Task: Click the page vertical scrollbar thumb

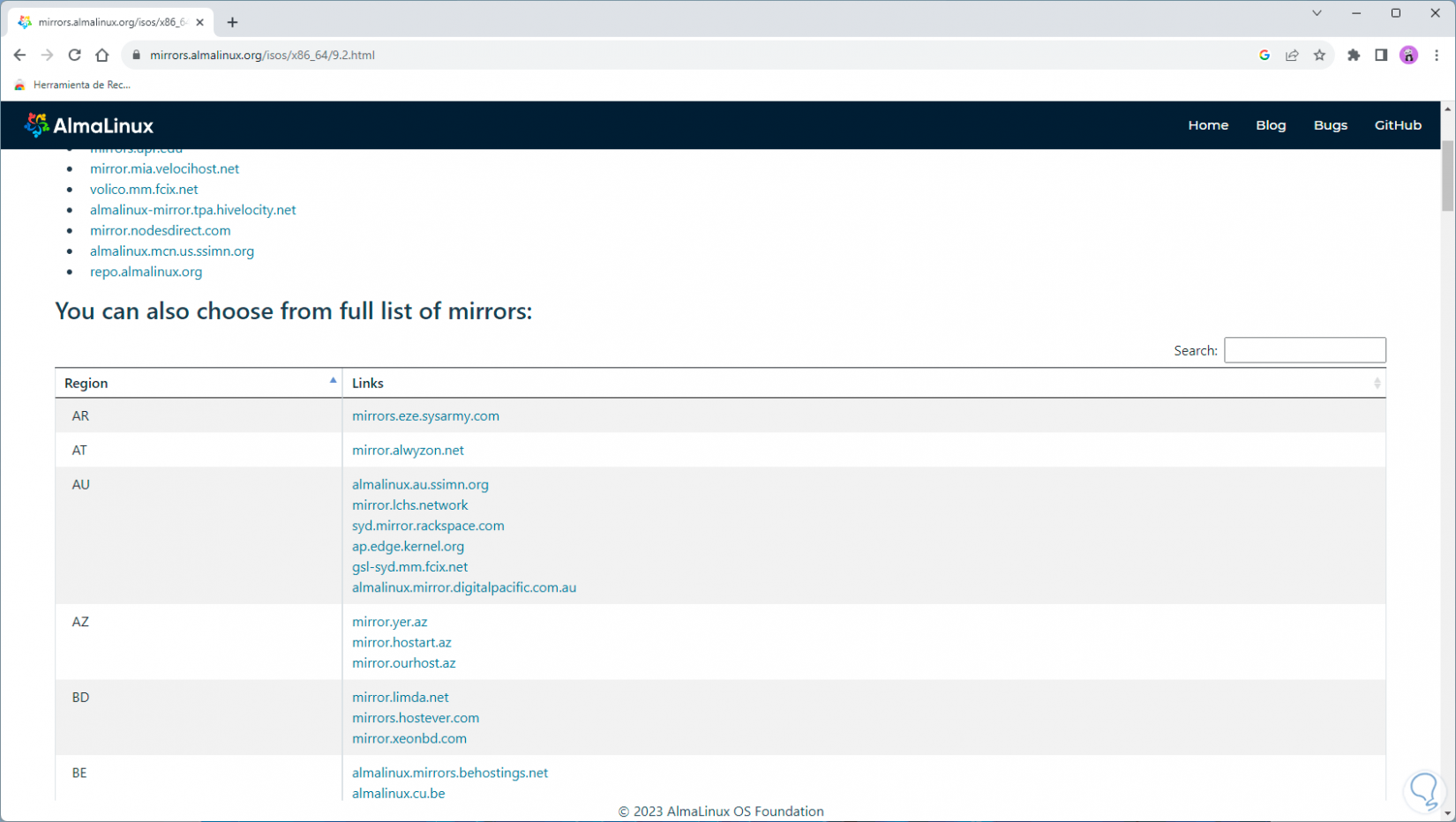Action: click(x=1447, y=175)
